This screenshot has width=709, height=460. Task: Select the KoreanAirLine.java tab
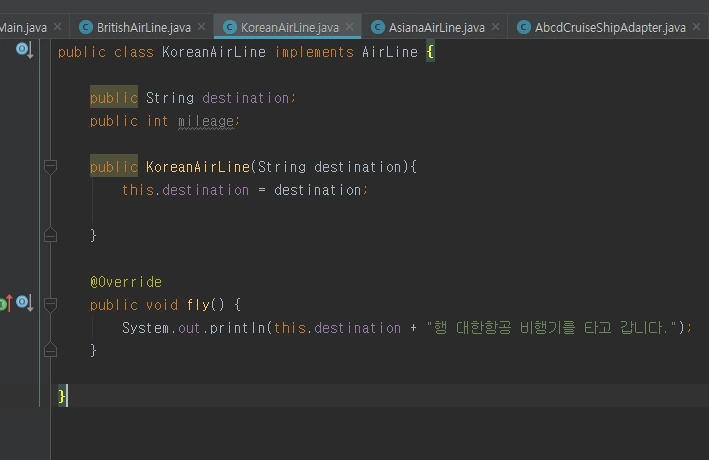289,28
